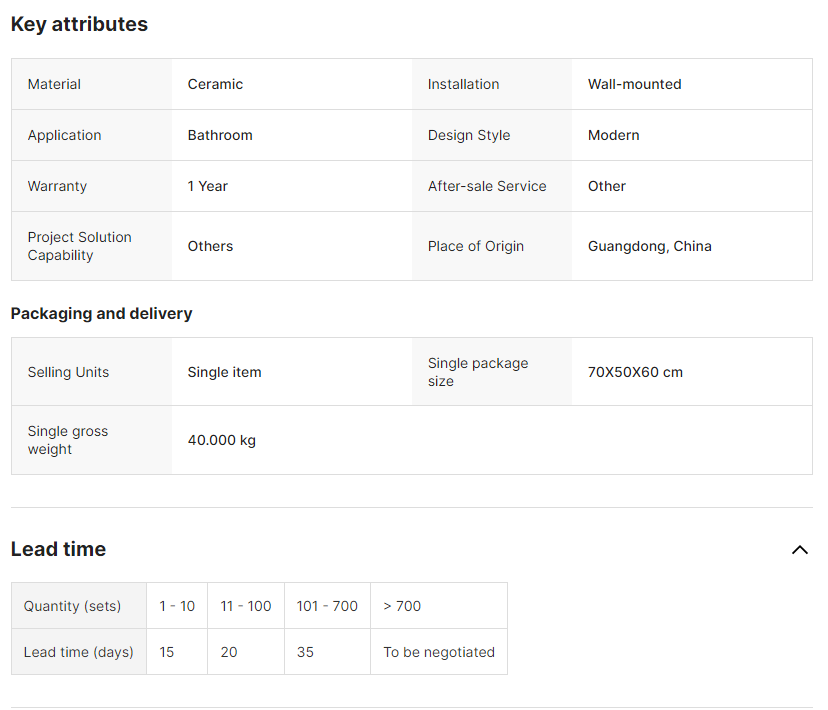The width and height of the screenshot is (828, 710).
Task: Select the 11 - 100 quantity cell
Action: (x=246, y=606)
